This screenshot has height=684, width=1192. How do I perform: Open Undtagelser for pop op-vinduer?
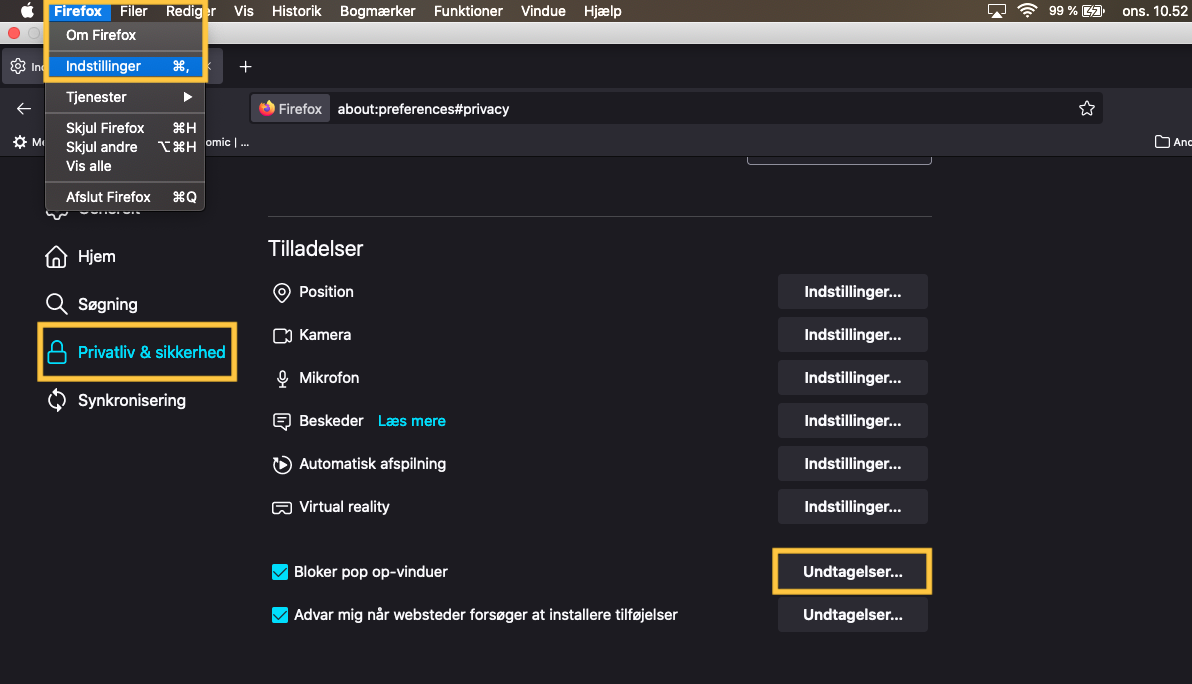pyautogui.click(x=852, y=572)
